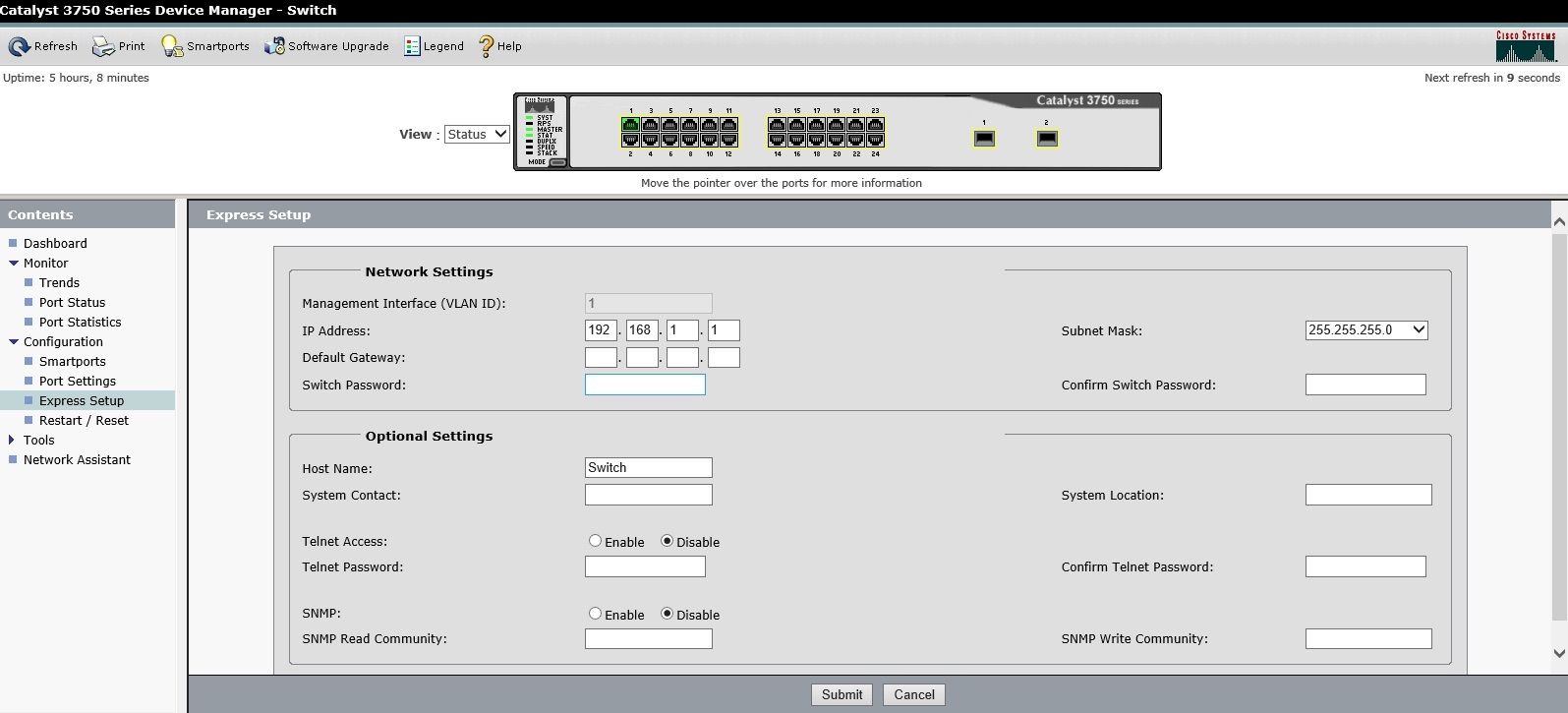
Task: Click the last IP Address octet field
Action: (x=724, y=330)
